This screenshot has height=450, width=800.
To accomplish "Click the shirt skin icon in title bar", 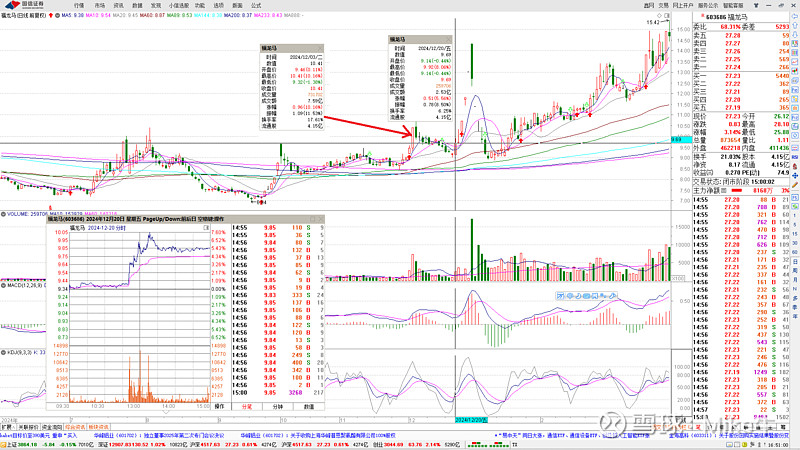I will (756, 5).
